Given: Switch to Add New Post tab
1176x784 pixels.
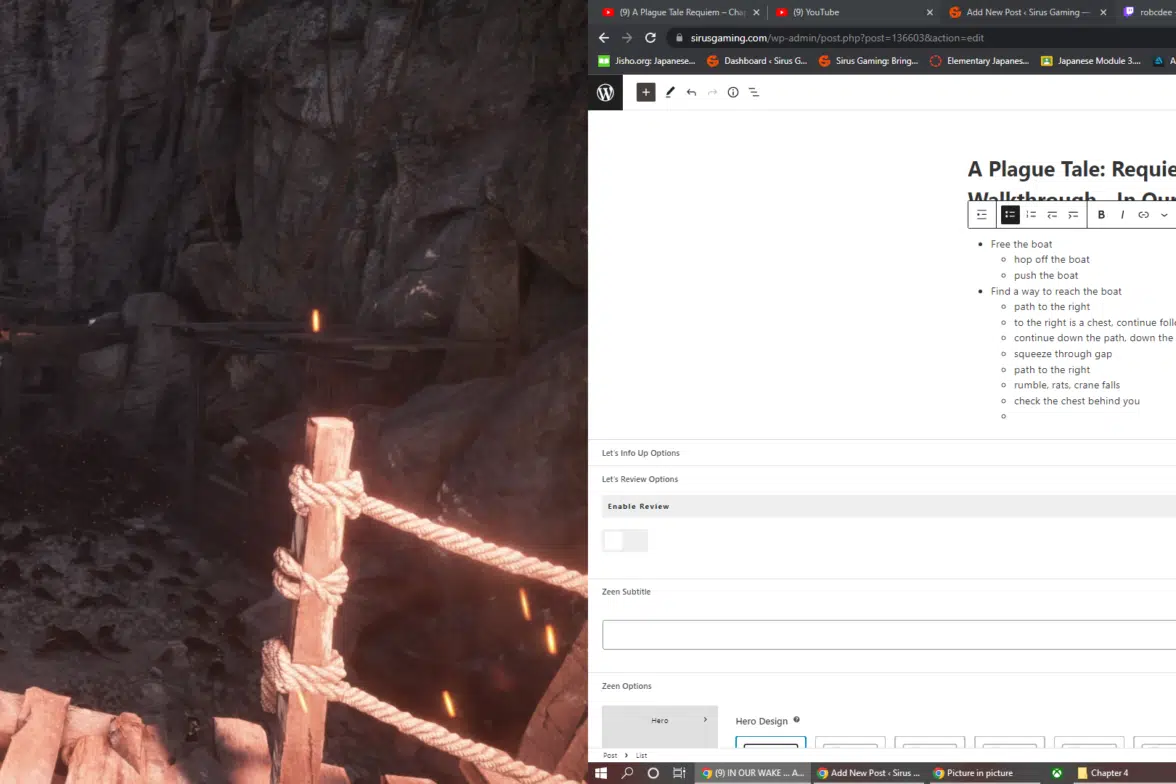Looking at the screenshot, I should [x=1027, y=12].
